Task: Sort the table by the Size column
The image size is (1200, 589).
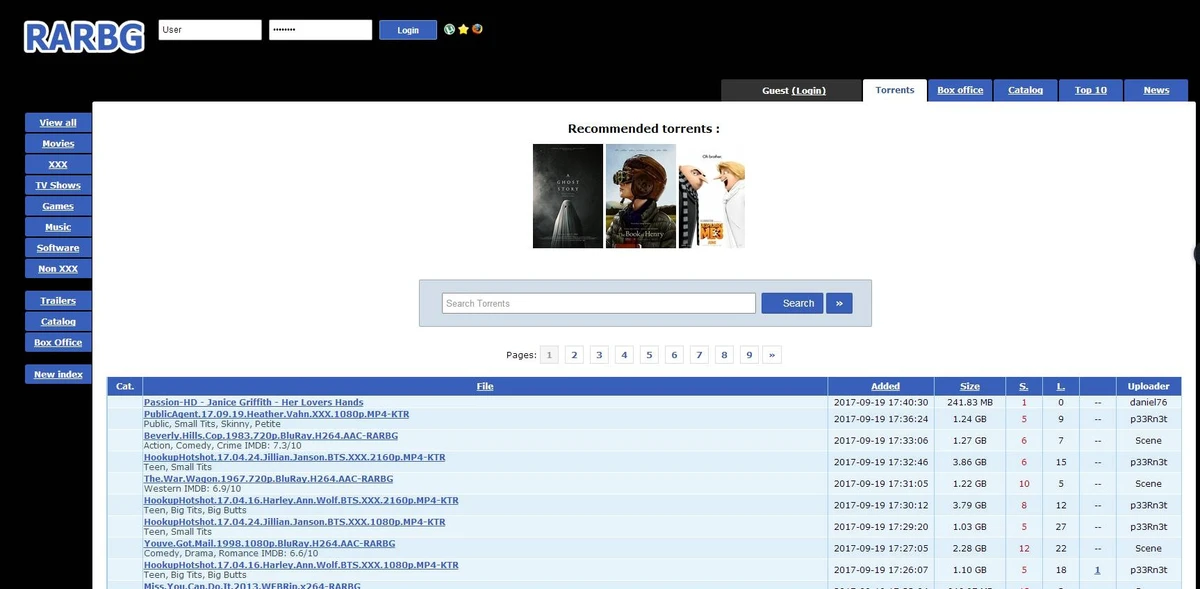Action: pyautogui.click(x=970, y=386)
